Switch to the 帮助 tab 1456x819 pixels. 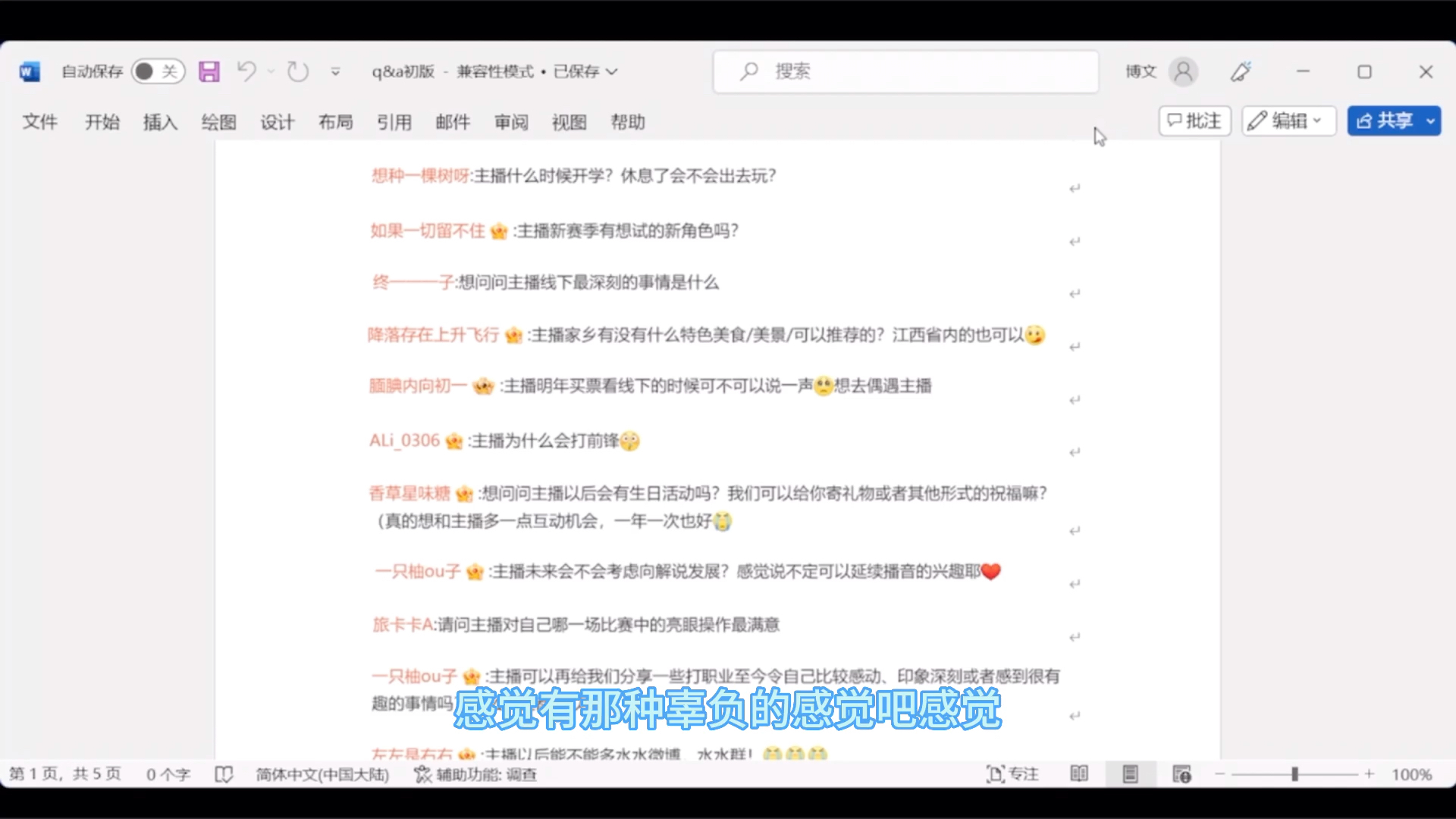click(628, 121)
